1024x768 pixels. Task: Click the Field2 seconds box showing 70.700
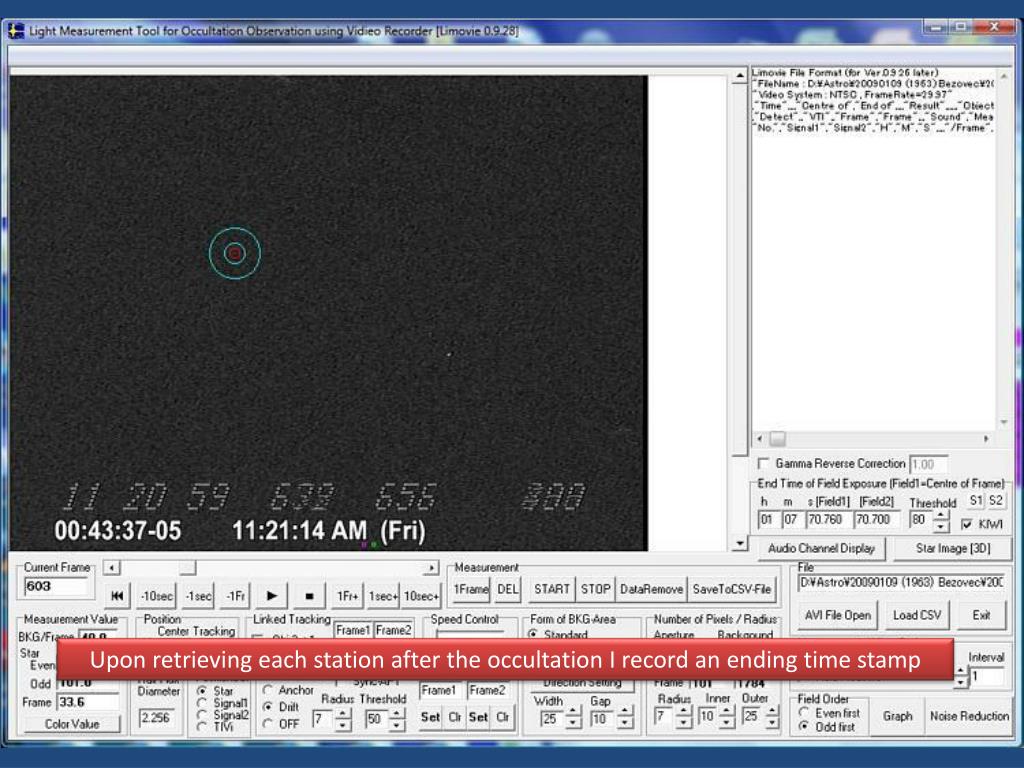[x=876, y=520]
